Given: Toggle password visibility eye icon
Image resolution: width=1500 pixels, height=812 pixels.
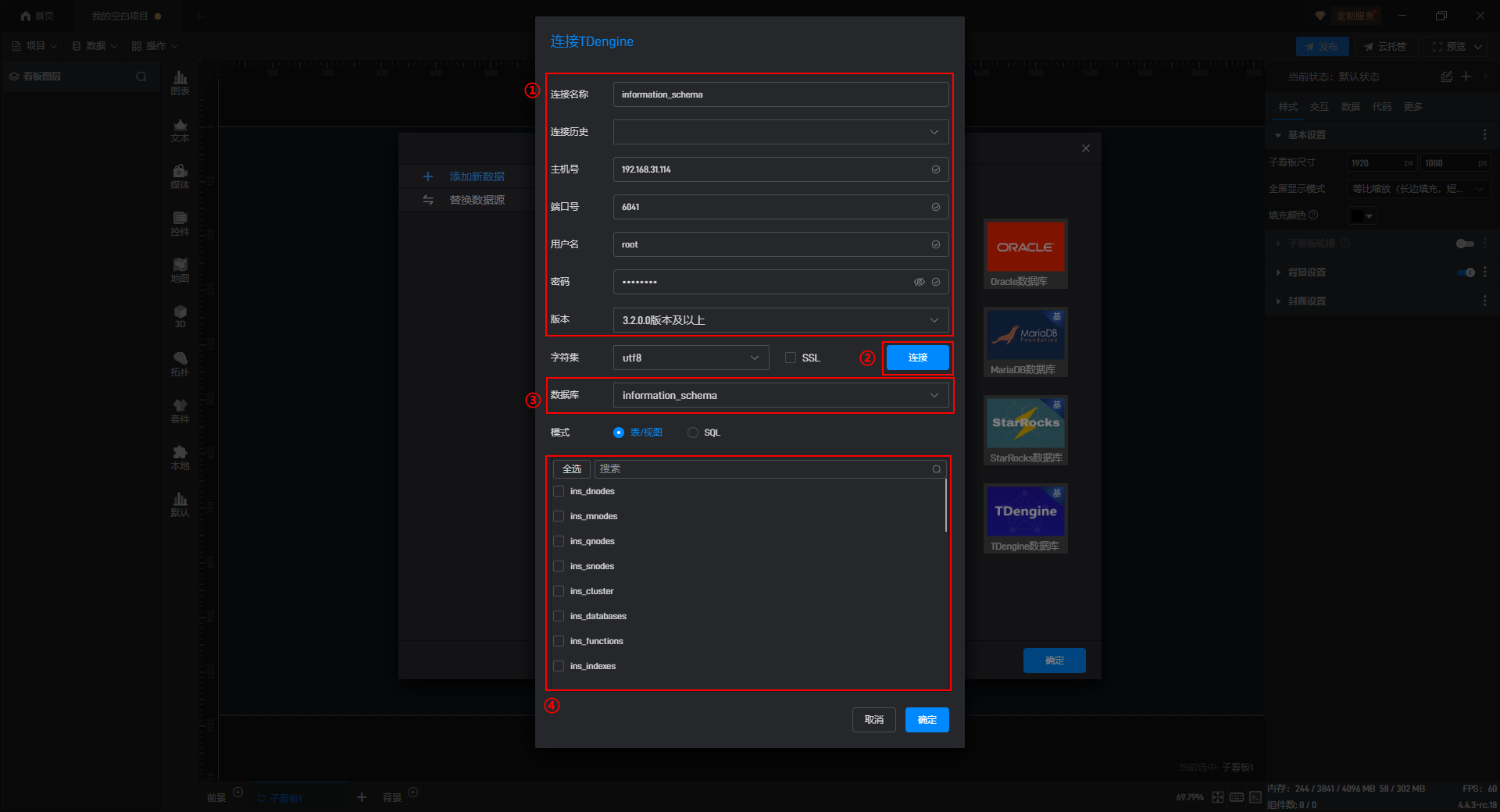Looking at the screenshot, I should pos(919,282).
